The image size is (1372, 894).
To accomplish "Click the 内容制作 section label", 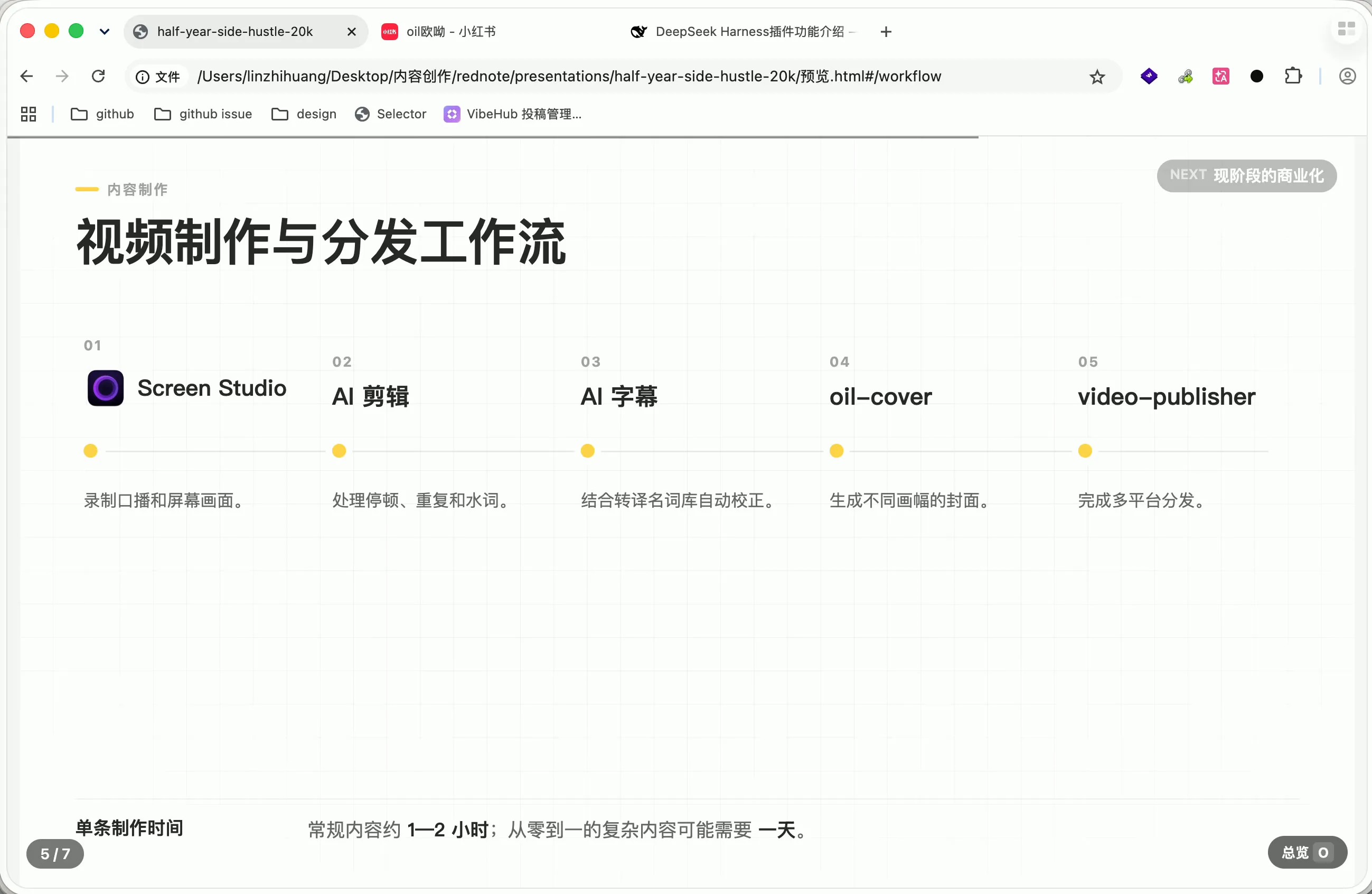I will tap(137, 189).
